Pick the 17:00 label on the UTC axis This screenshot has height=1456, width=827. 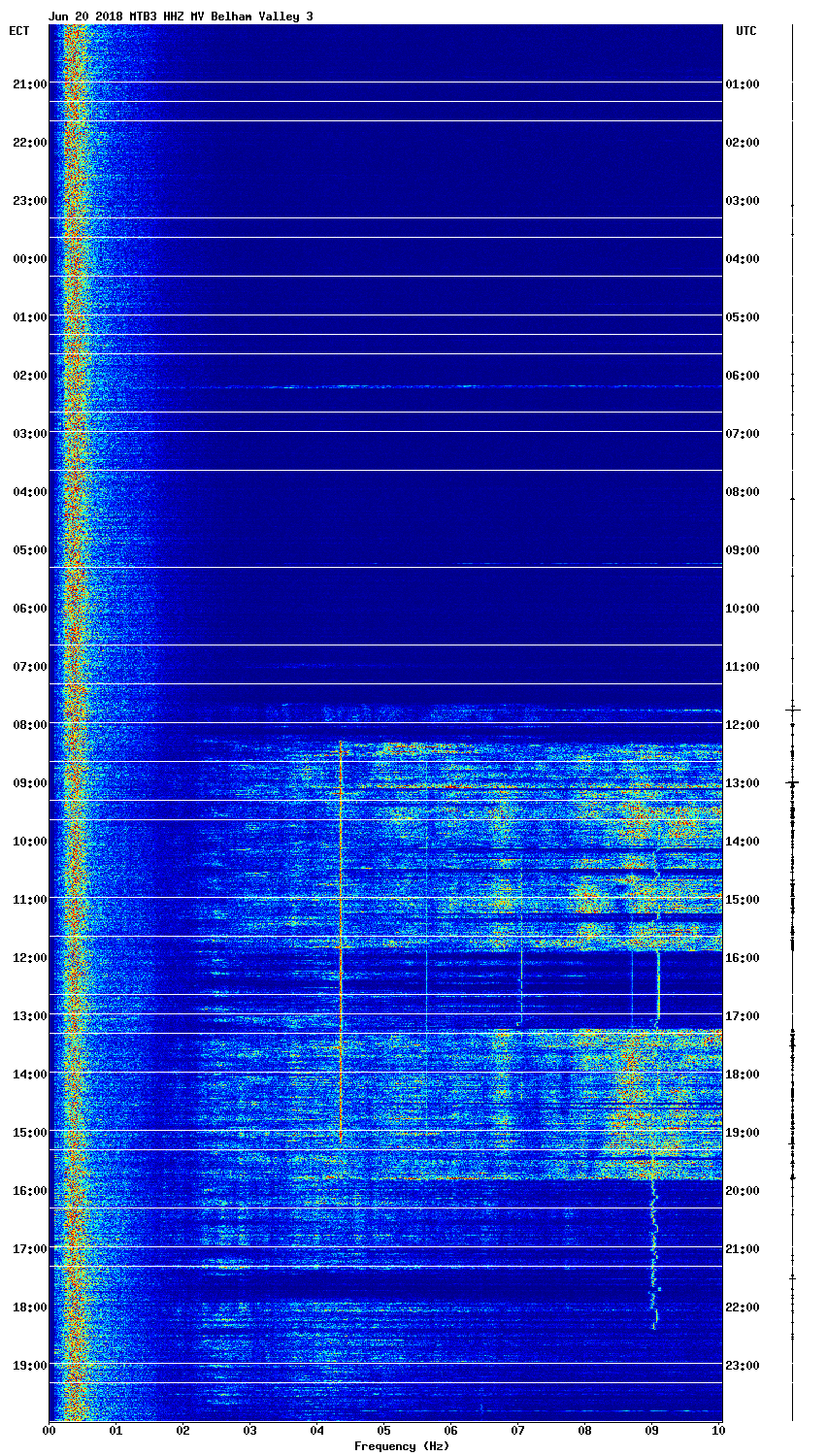743,1016
